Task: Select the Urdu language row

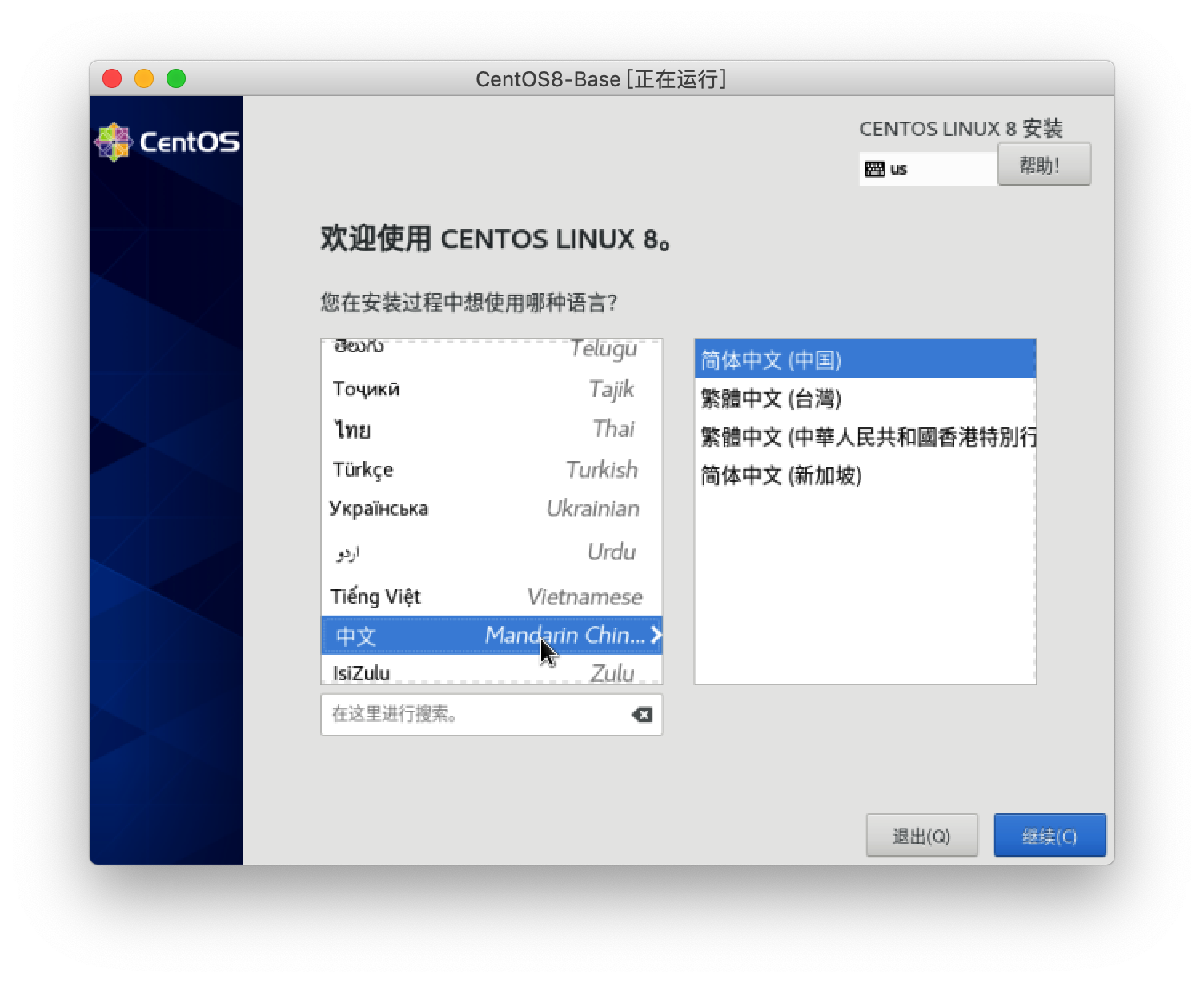Action: pos(491,552)
